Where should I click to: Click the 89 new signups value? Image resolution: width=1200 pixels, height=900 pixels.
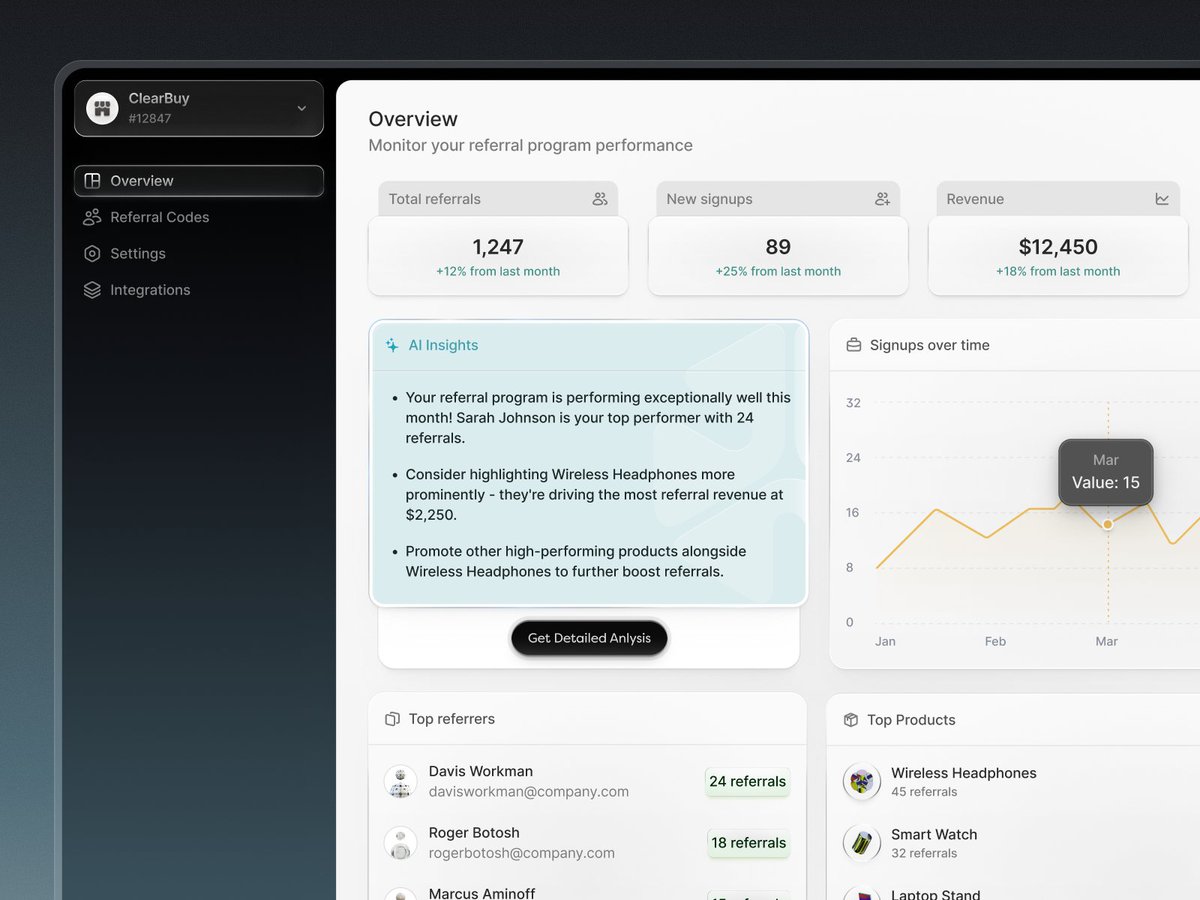pyautogui.click(x=778, y=247)
